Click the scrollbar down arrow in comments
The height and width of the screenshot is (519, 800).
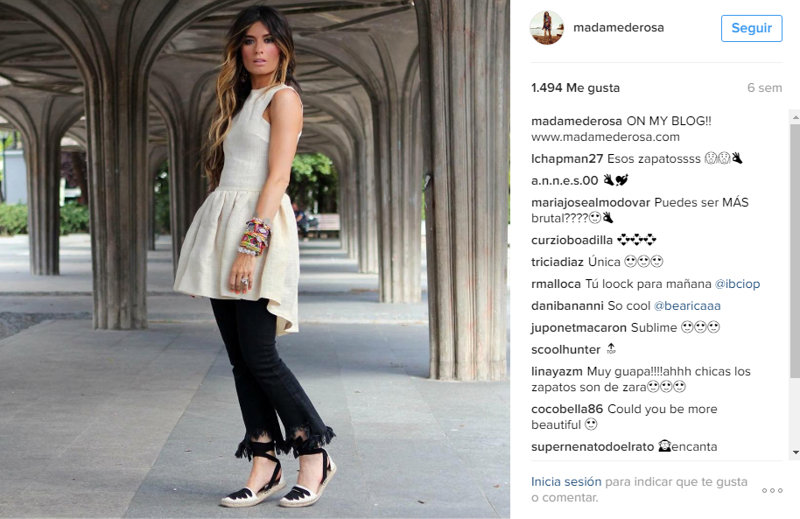tap(795, 452)
